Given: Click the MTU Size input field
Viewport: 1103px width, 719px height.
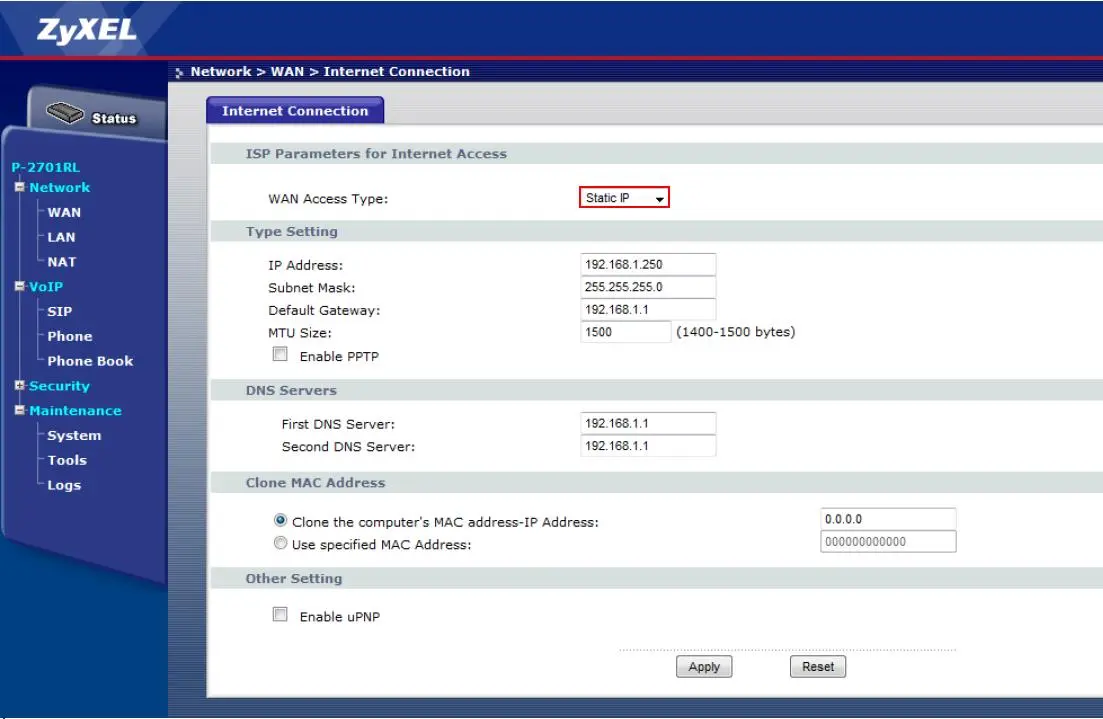Looking at the screenshot, I should click(625, 332).
